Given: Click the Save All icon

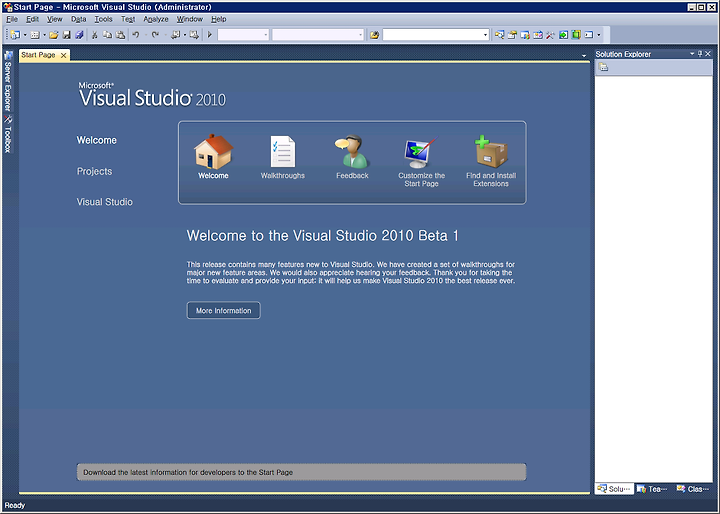Looking at the screenshot, I should [79, 35].
